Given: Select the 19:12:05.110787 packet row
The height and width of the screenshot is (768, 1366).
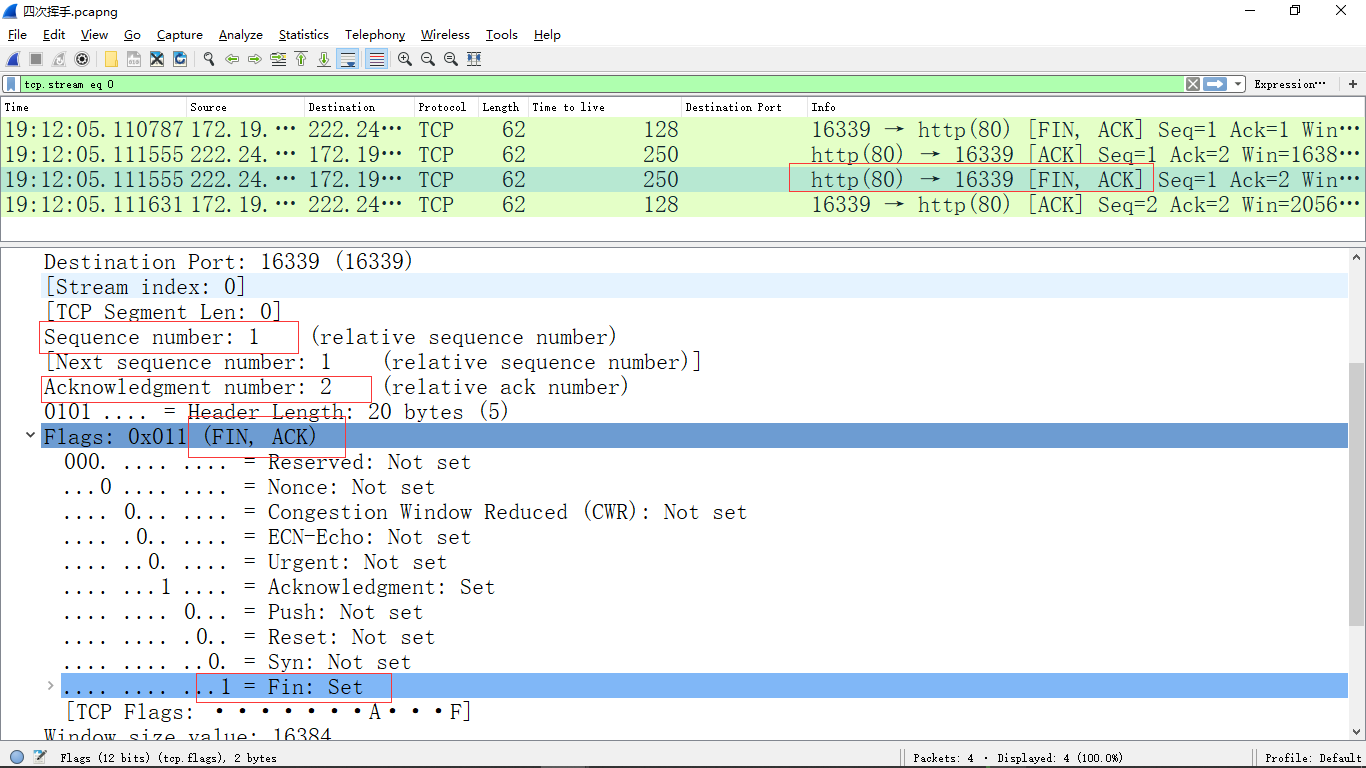Looking at the screenshot, I should click(683, 129).
